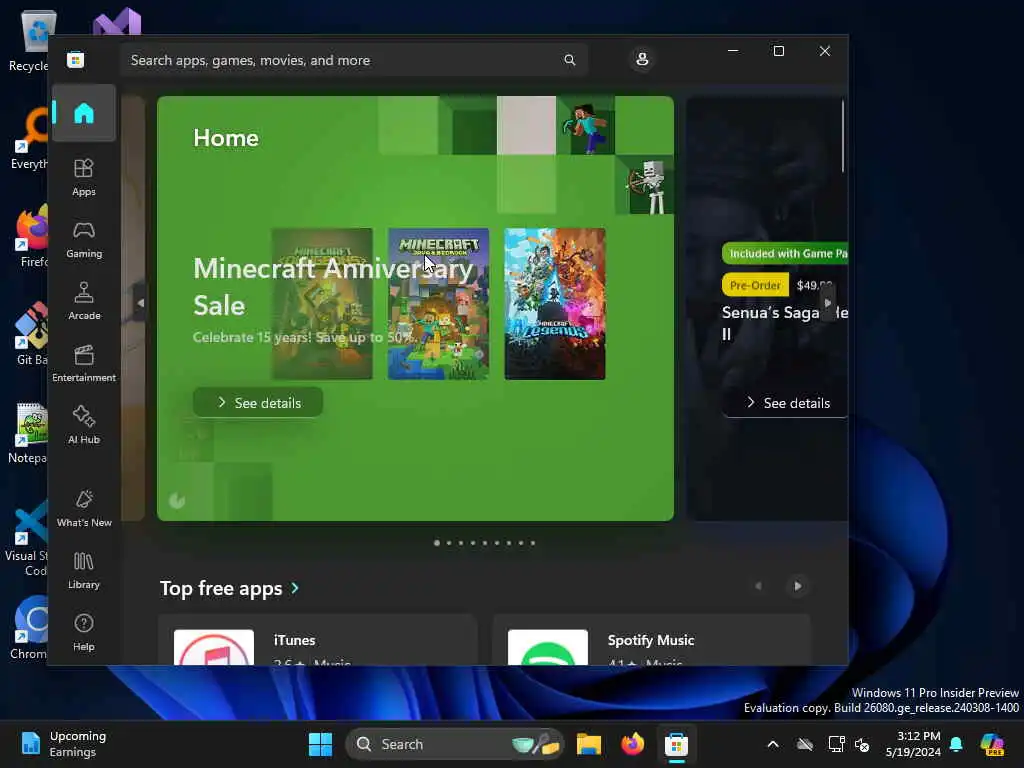Image resolution: width=1024 pixels, height=768 pixels.
Task: Open Copilot preview icon in taskbar
Action: (x=993, y=744)
